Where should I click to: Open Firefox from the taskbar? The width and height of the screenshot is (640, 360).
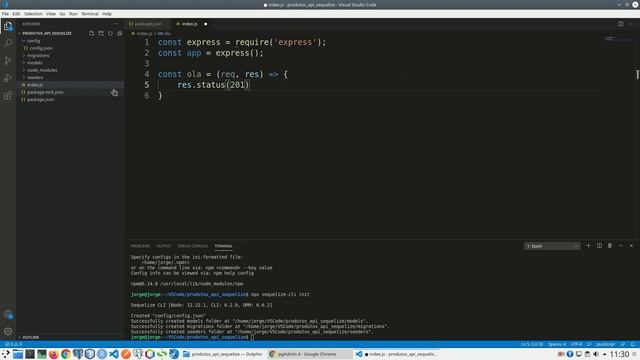(53, 354)
